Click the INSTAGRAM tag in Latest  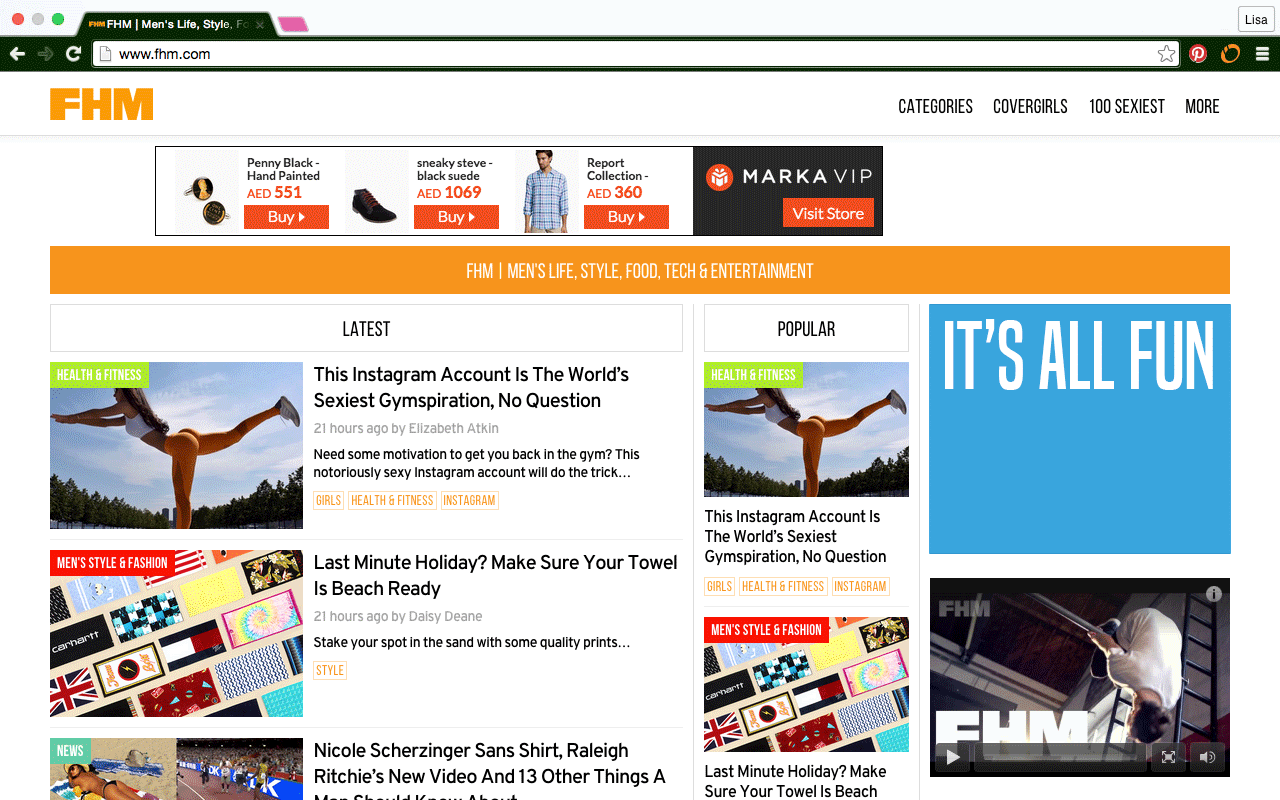(469, 500)
